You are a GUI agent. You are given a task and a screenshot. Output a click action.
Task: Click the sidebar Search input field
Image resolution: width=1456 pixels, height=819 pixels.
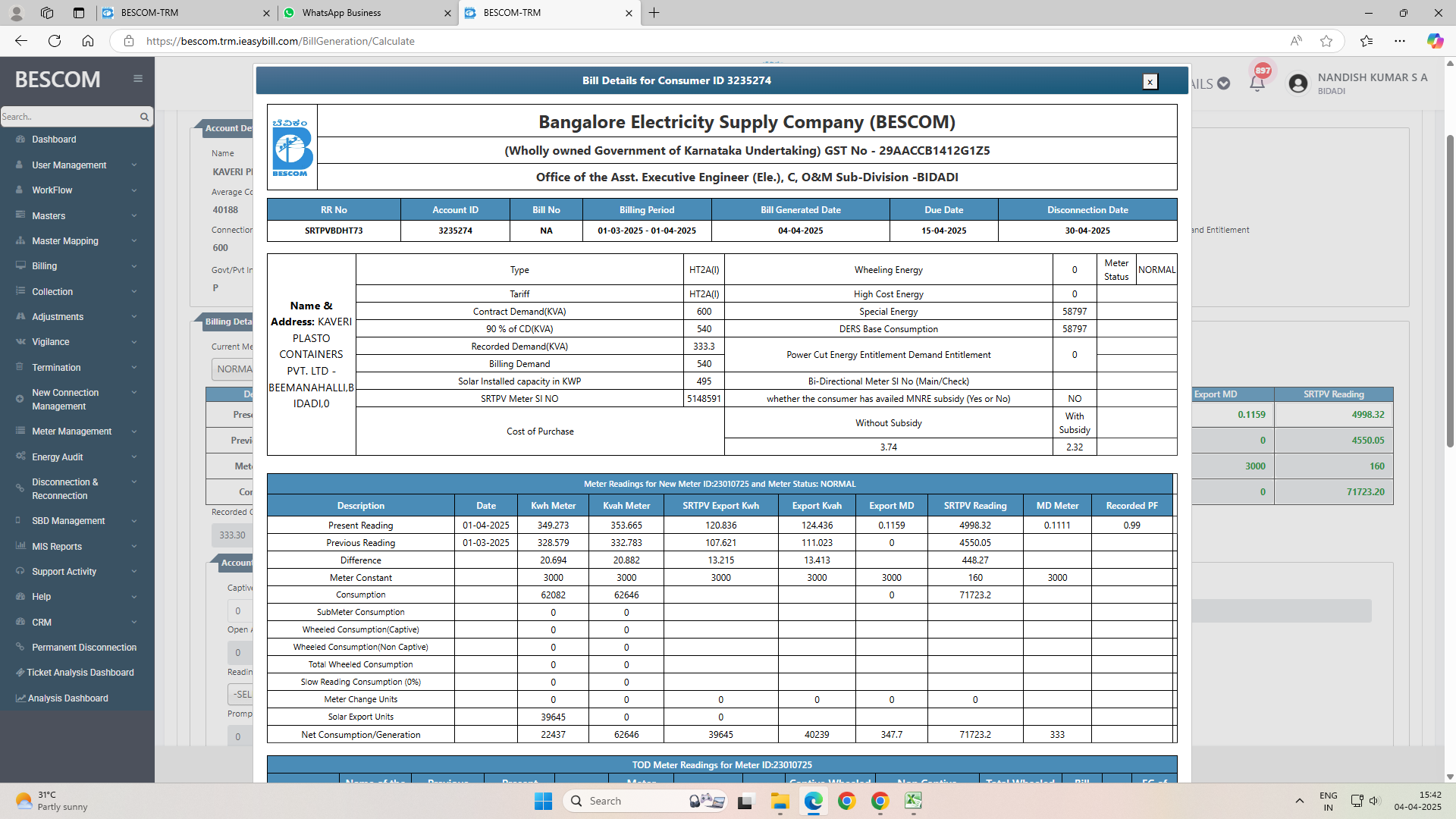(68, 117)
